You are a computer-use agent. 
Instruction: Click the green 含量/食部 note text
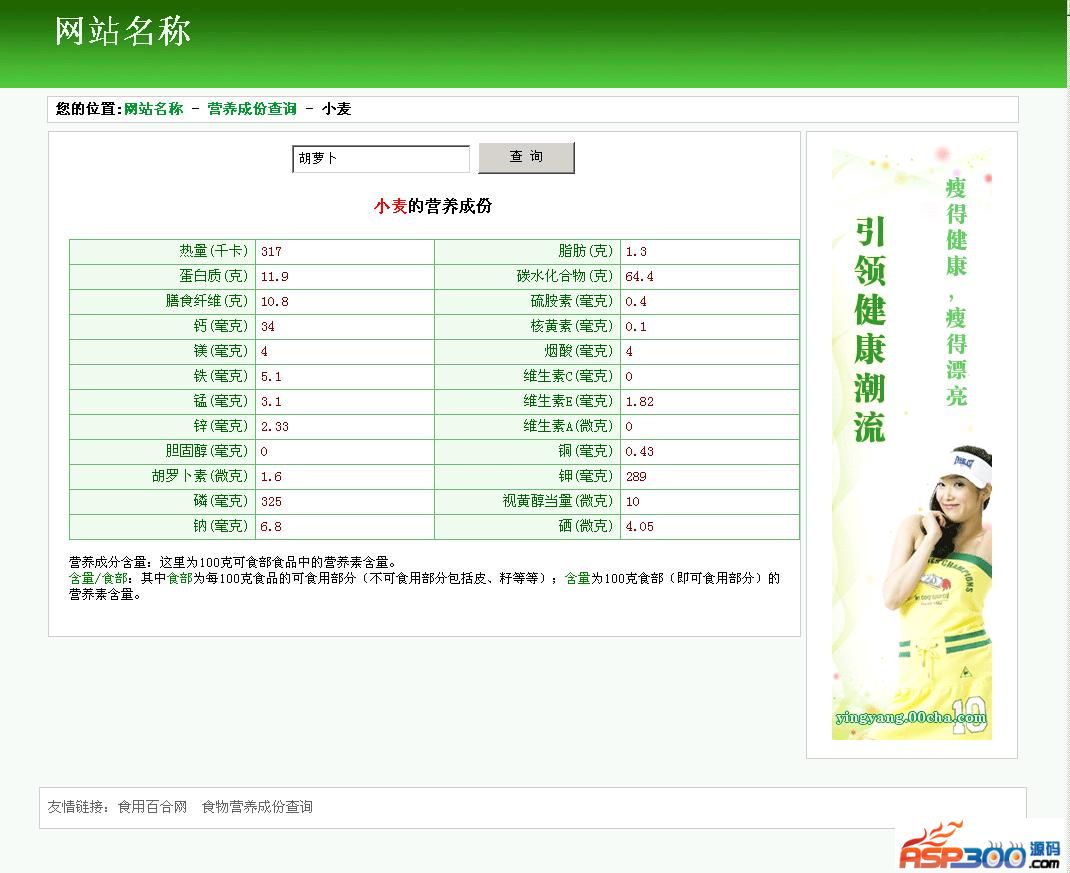coord(98,578)
